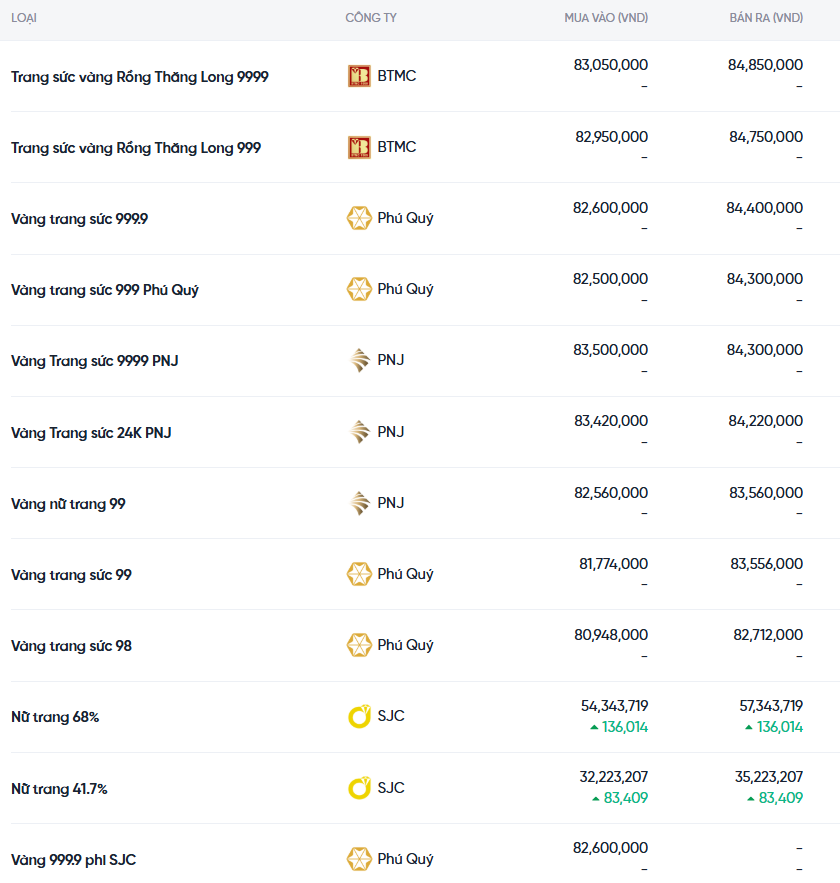
Task: Click sell price 84,220,000
Action: pyautogui.click(x=766, y=421)
